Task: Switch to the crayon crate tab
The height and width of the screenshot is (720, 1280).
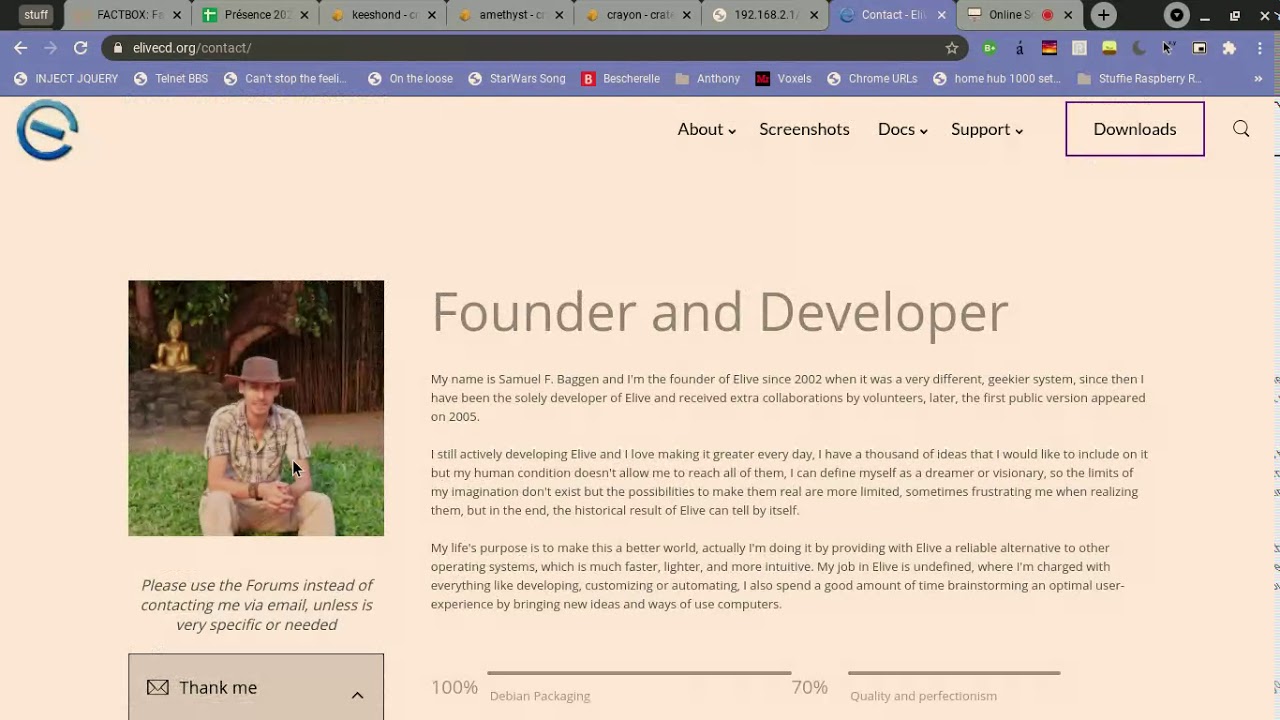Action: coord(637,15)
